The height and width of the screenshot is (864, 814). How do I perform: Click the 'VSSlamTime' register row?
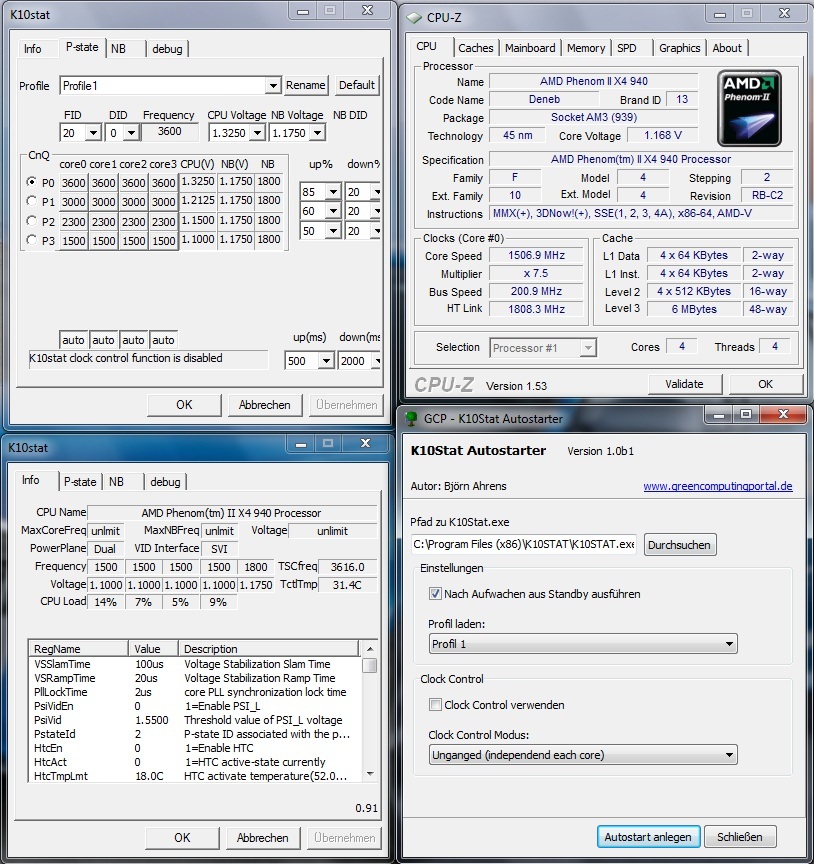tap(196, 664)
